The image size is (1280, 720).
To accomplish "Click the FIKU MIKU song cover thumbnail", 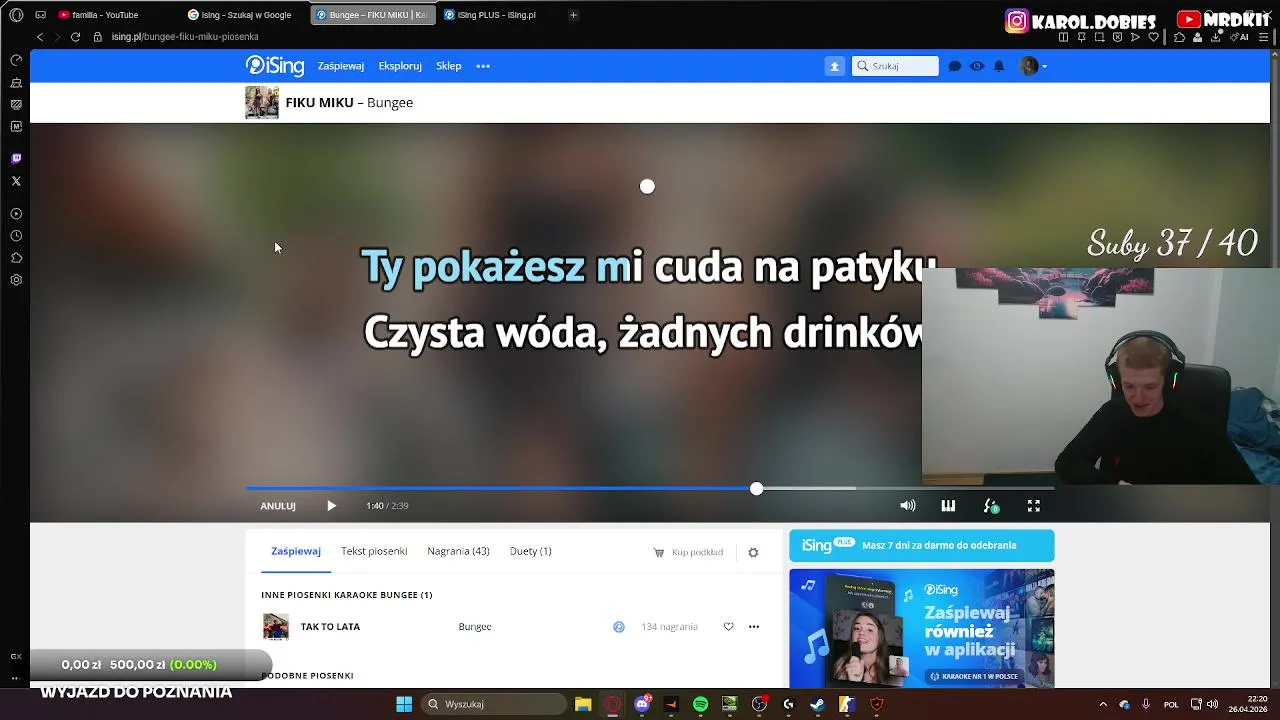I will (x=262, y=102).
